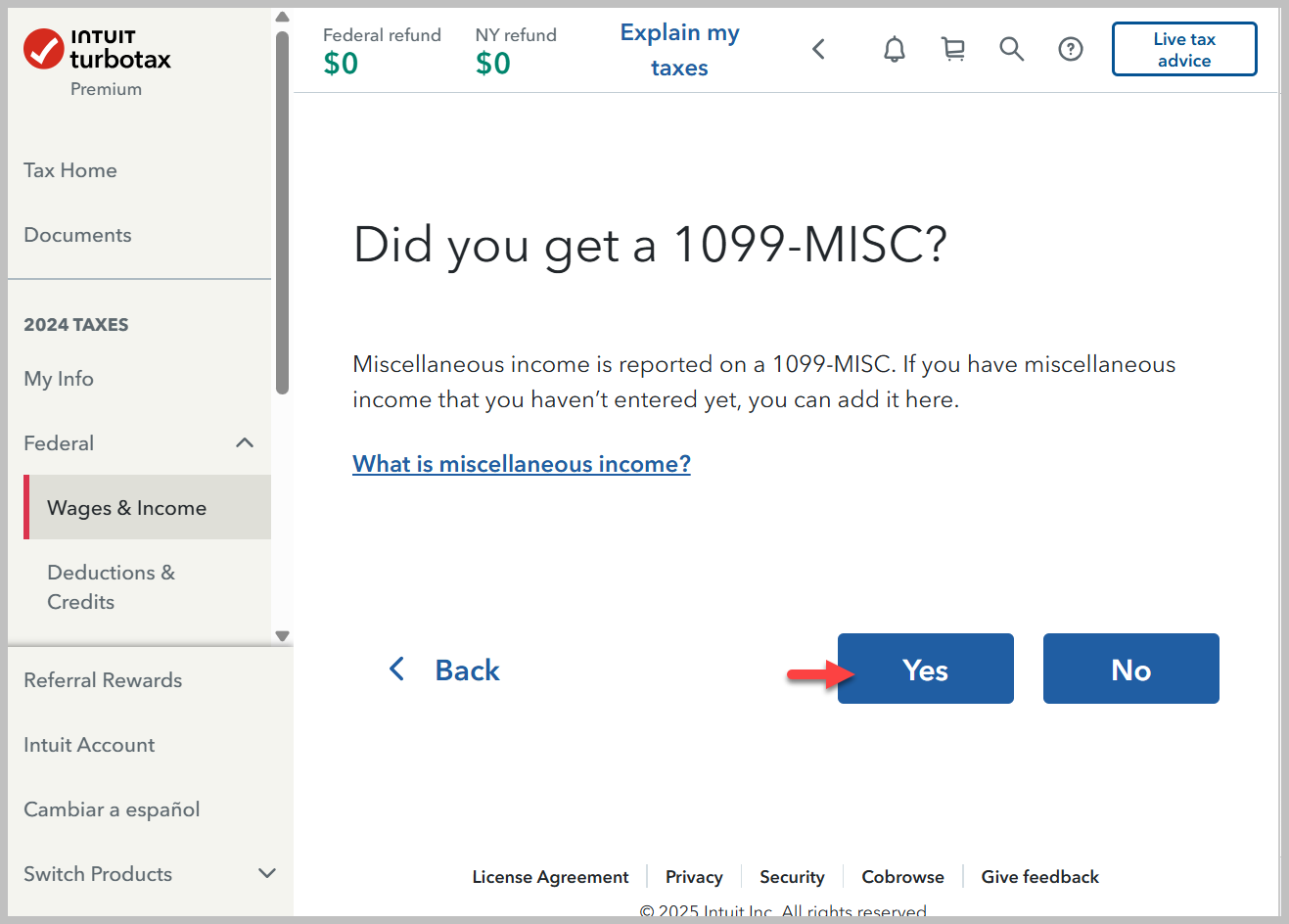Open Privacy footer link
Screen dimensions: 1289x924
pos(694,877)
